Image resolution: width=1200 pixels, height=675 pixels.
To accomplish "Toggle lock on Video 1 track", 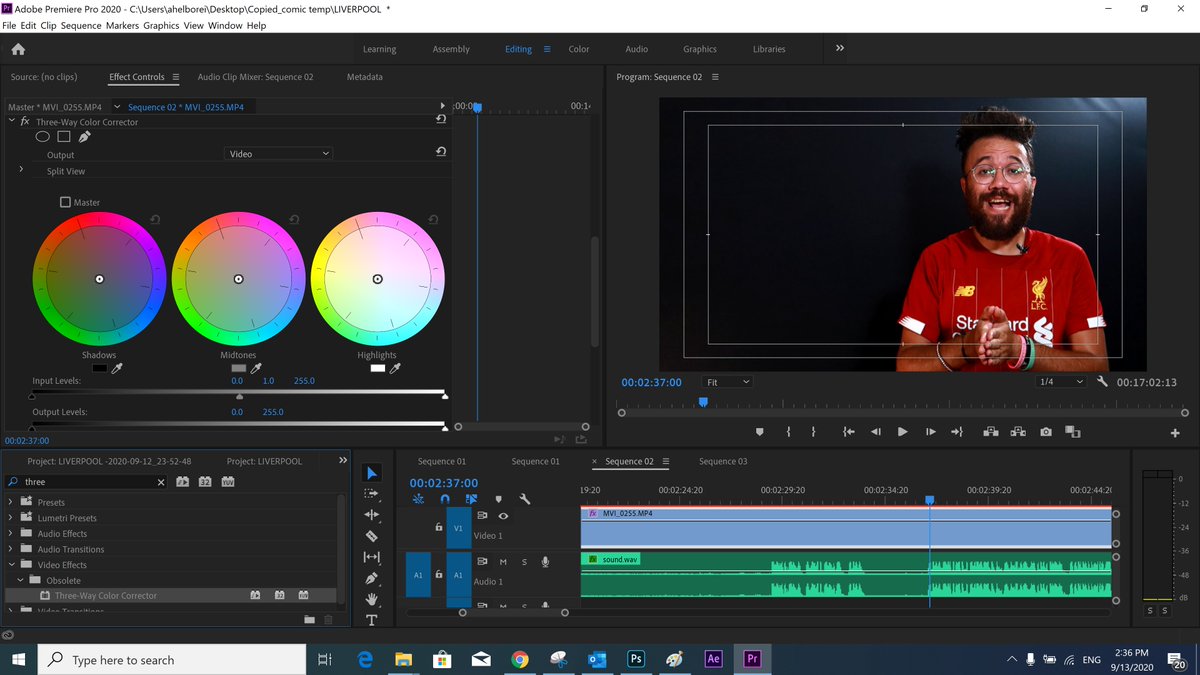I will tap(438, 527).
